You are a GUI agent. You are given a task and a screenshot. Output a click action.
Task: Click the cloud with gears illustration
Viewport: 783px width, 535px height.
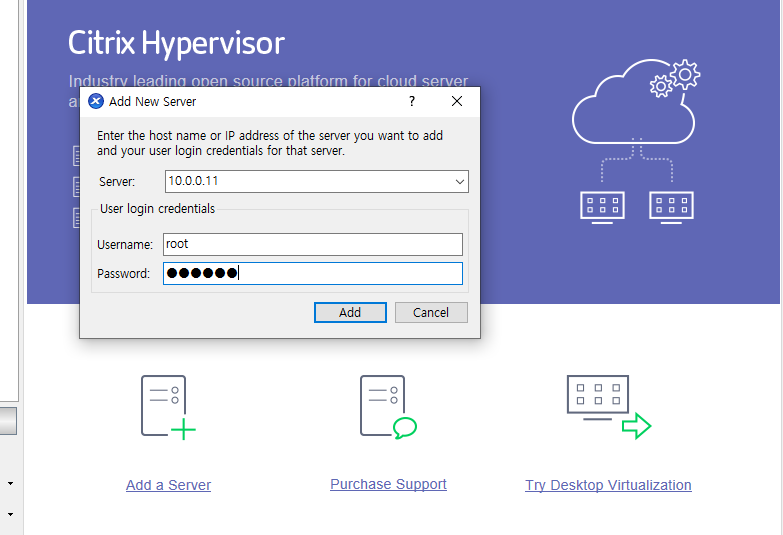[x=636, y=141]
